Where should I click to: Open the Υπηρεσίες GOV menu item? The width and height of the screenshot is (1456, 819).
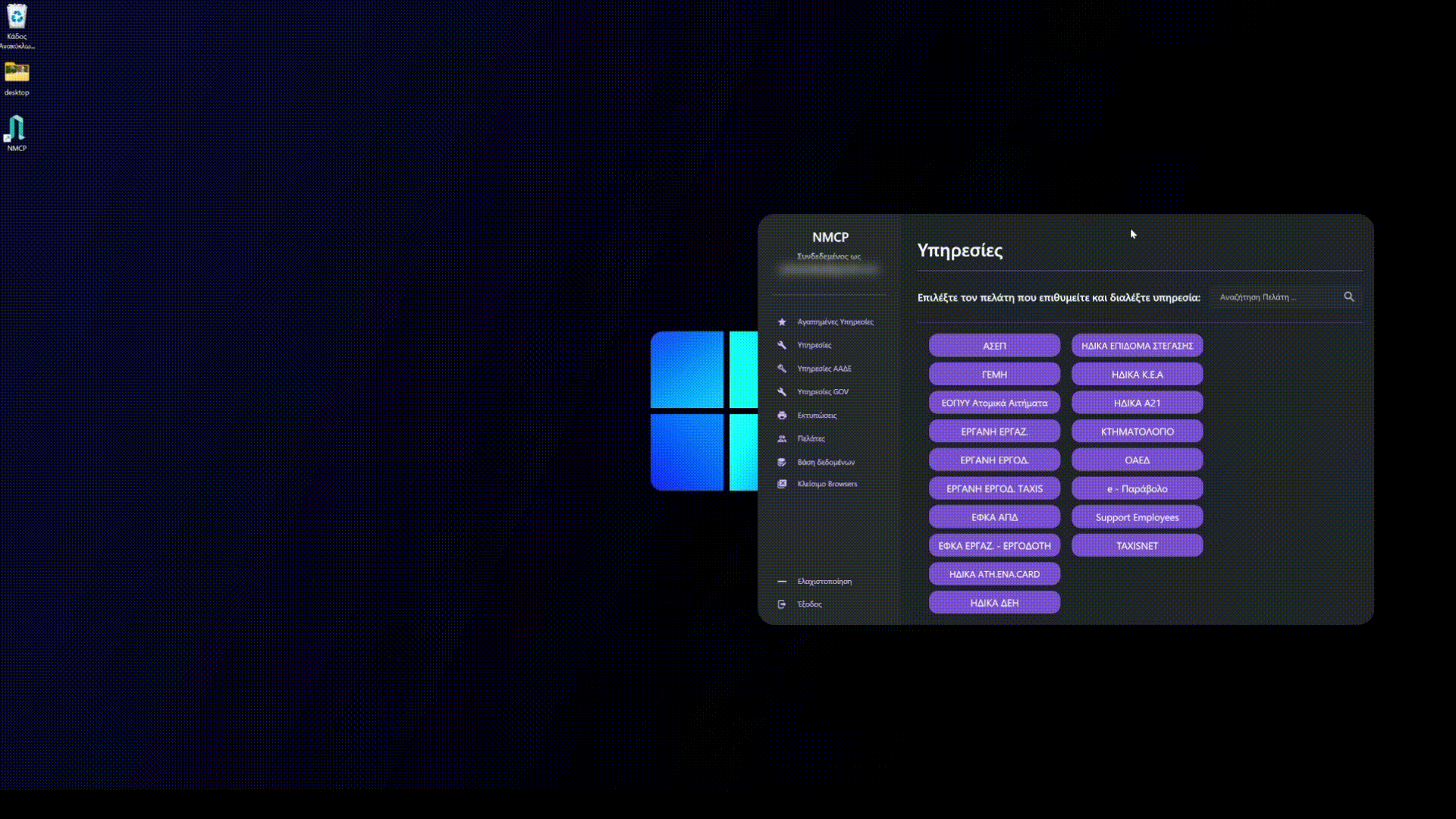tap(823, 392)
